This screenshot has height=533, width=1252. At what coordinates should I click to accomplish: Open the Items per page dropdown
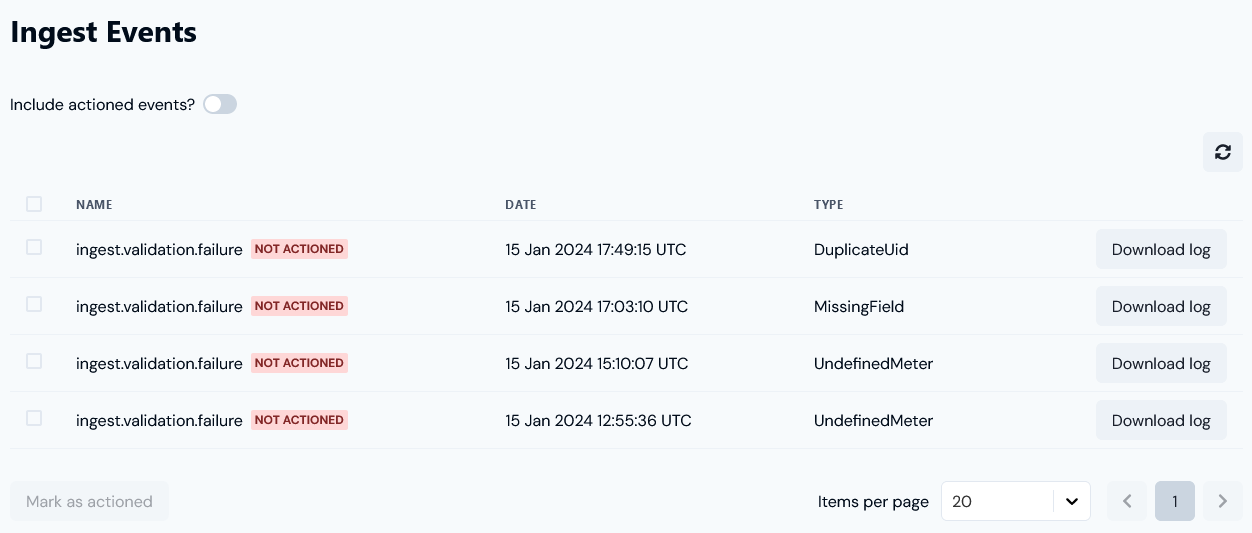(x=1015, y=501)
